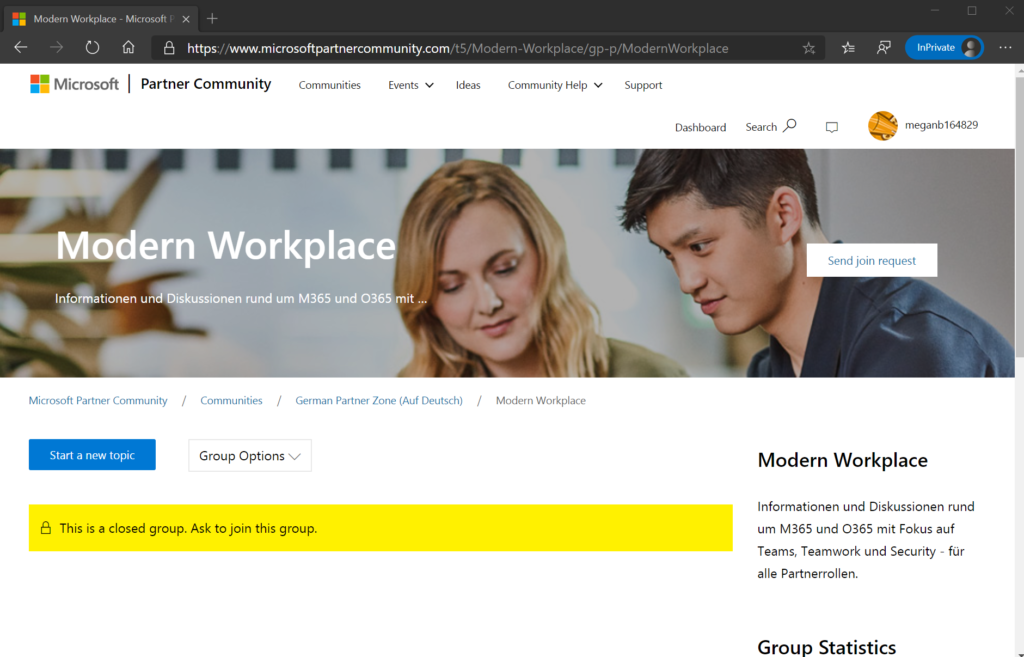Image resolution: width=1024 pixels, height=657 pixels.
Task: Open the Communities nav item
Action: pos(330,86)
